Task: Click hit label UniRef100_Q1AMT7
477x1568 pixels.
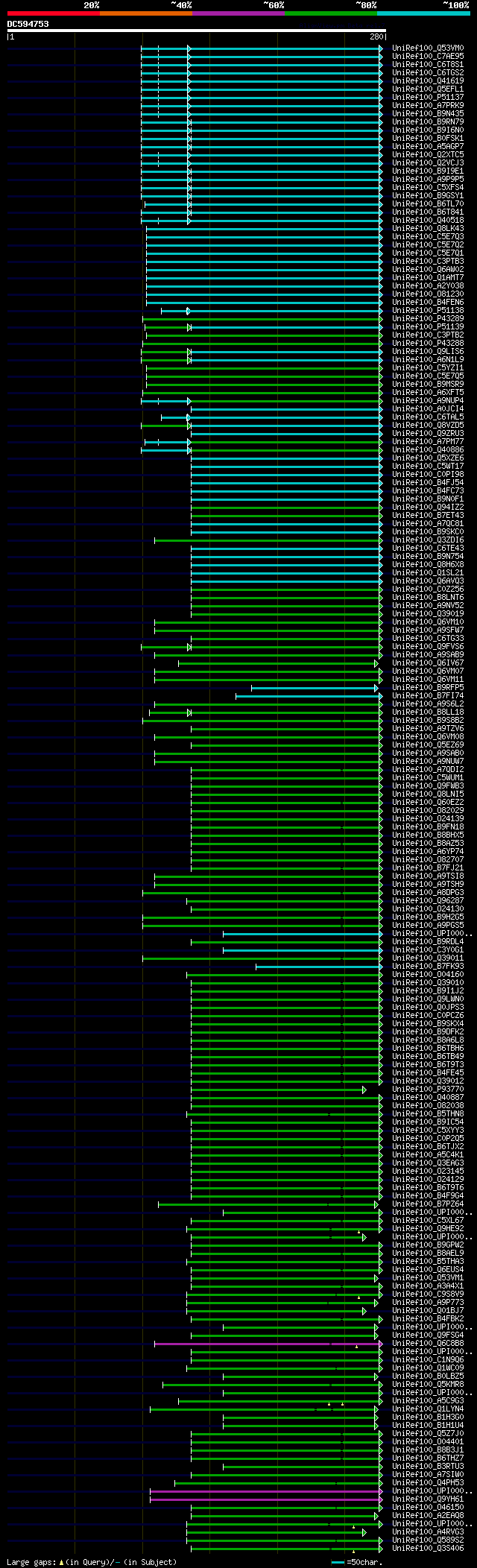Action: 428,277
